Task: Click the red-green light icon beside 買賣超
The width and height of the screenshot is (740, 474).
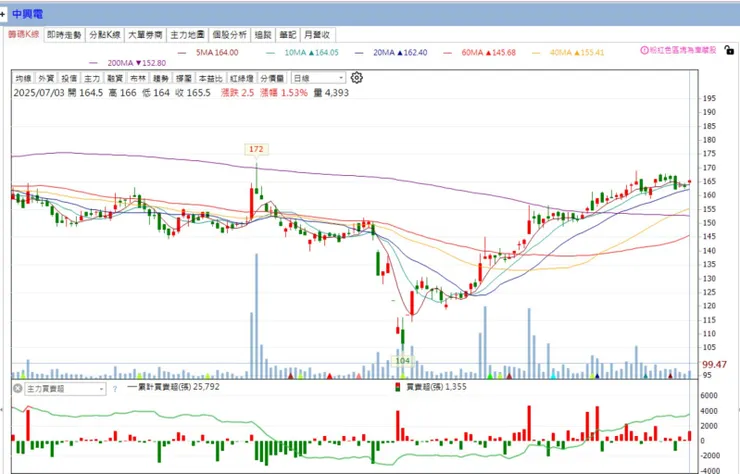Action: 397,387
